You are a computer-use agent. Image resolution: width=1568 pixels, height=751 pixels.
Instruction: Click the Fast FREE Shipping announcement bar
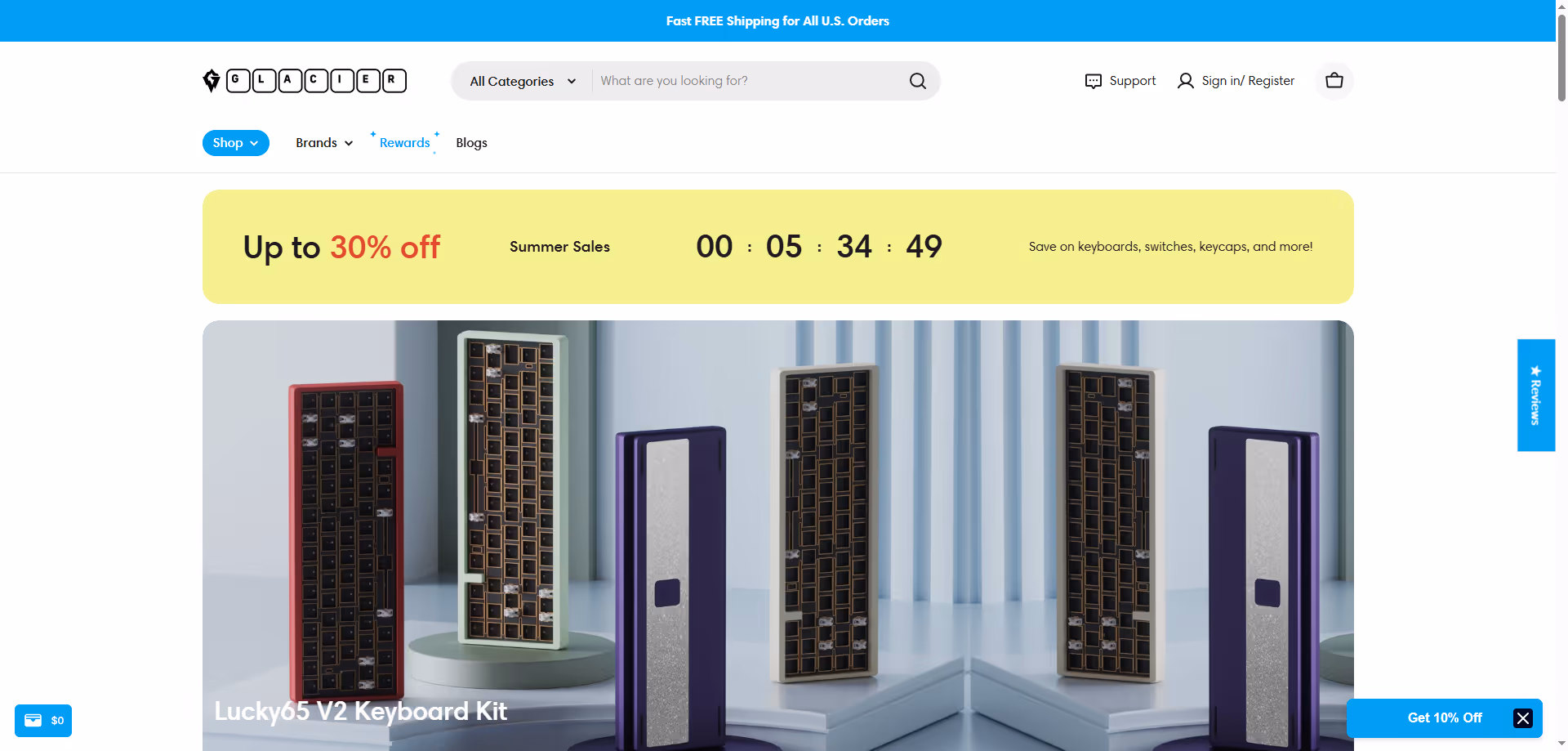click(x=777, y=20)
